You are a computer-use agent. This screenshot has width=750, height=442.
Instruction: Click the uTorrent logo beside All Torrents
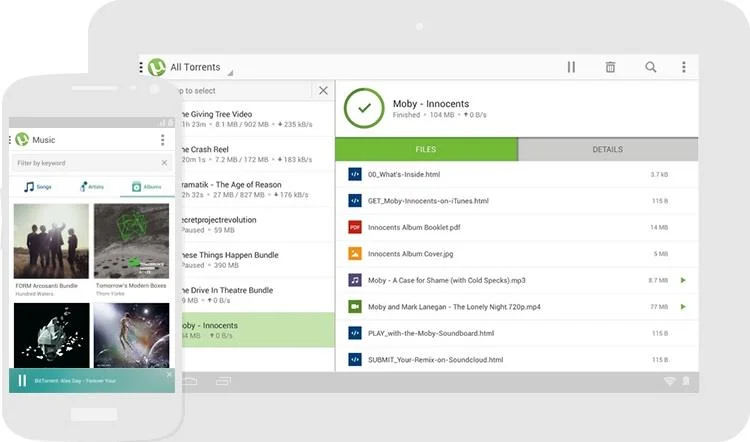pyautogui.click(x=157, y=68)
